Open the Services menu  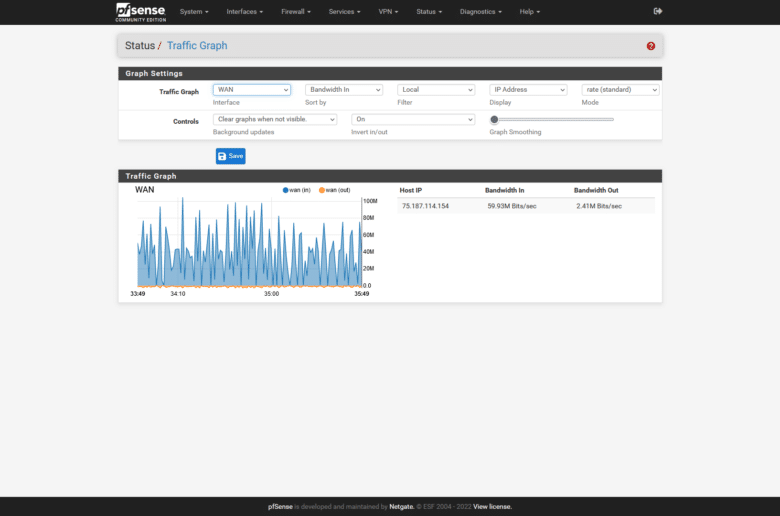point(344,11)
